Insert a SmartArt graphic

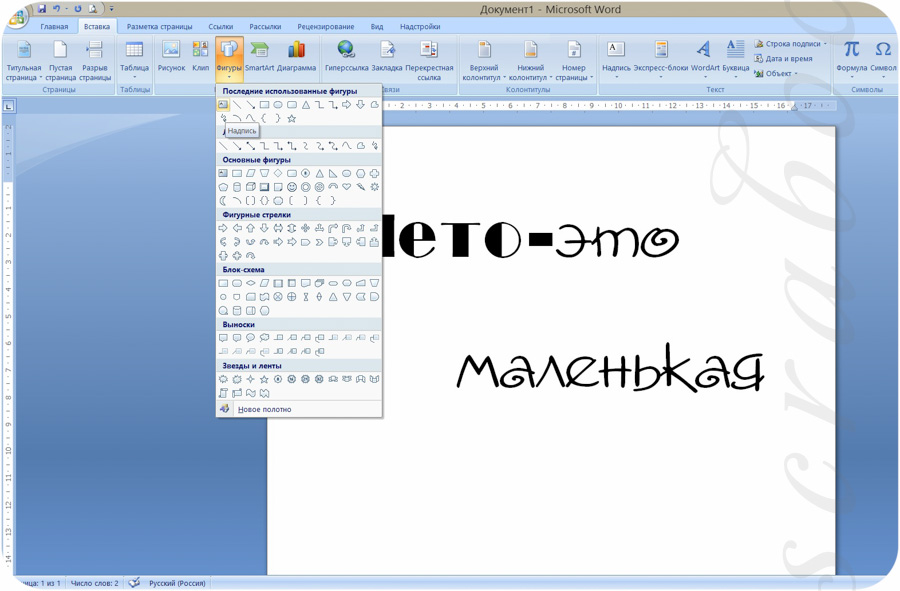[x=259, y=56]
